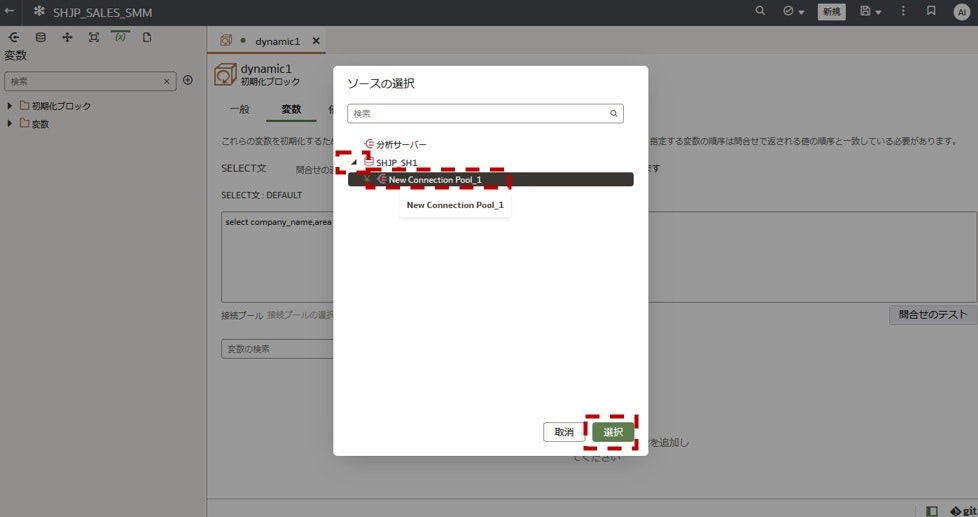Screen dimensions: 978x517
Task: Open the physical layer database icon
Action: coord(41,37)
